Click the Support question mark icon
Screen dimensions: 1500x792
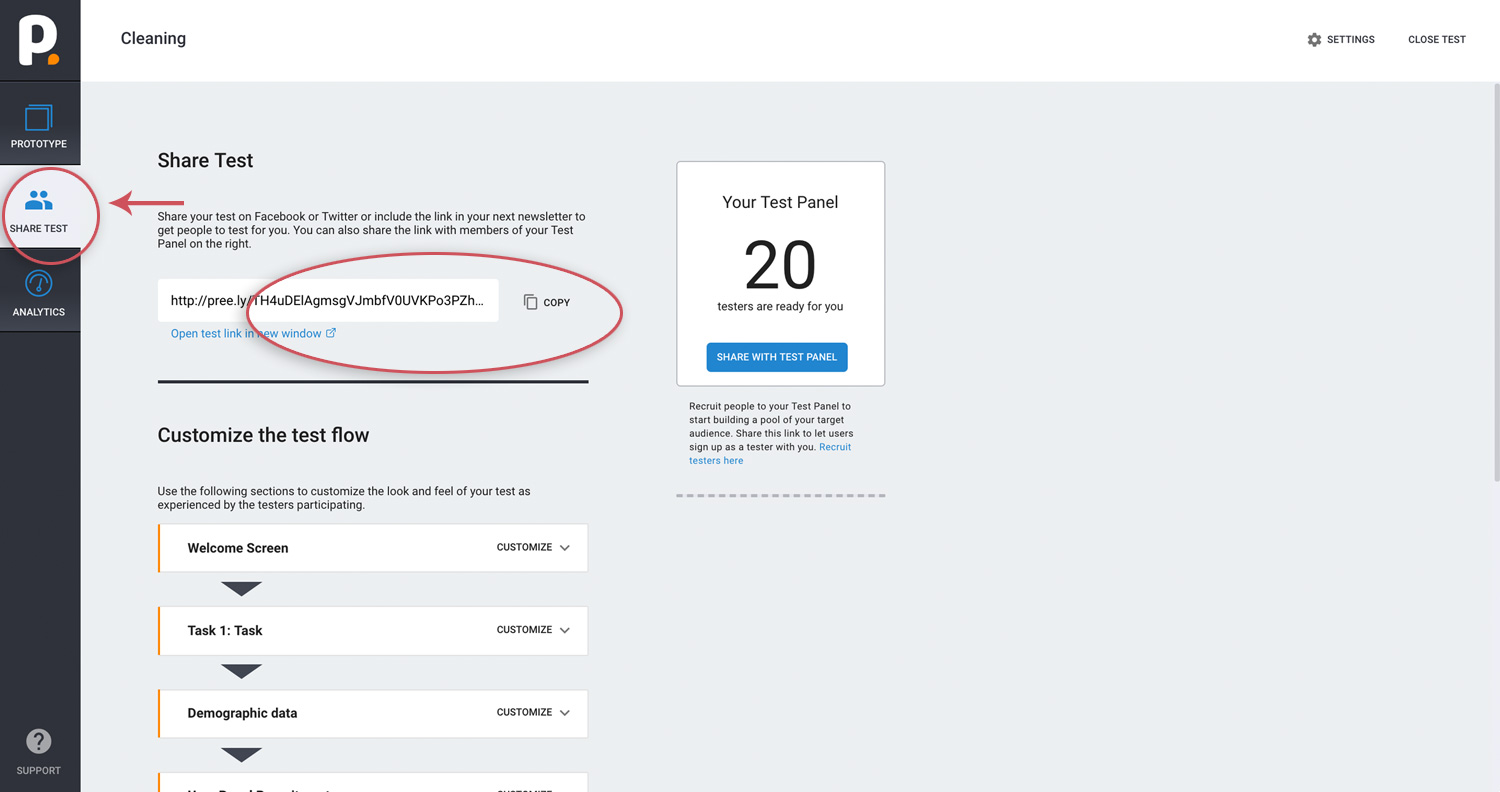tap(39, 741)
